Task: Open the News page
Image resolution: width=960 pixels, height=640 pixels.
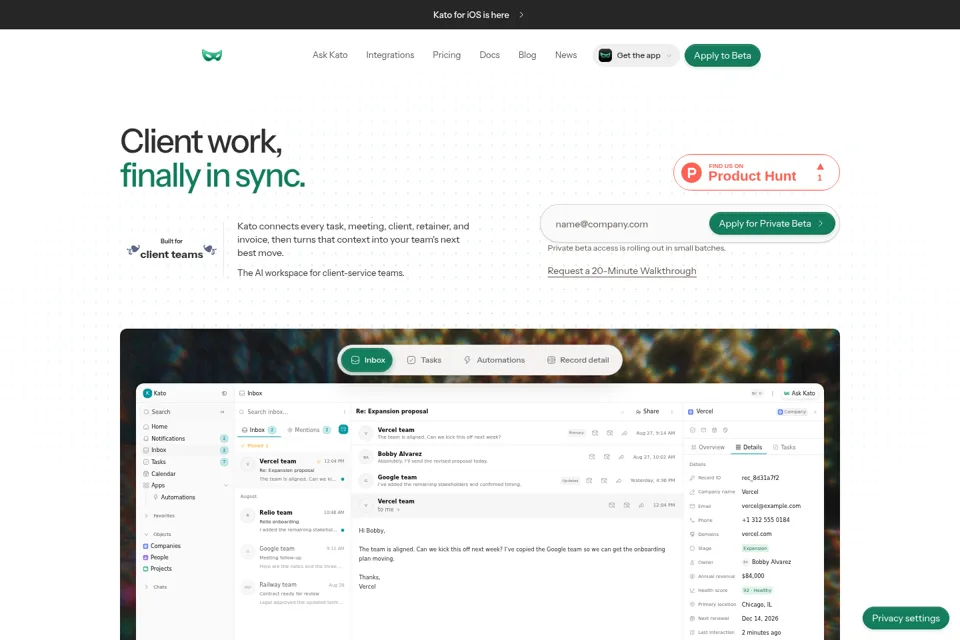Action: 566,55
